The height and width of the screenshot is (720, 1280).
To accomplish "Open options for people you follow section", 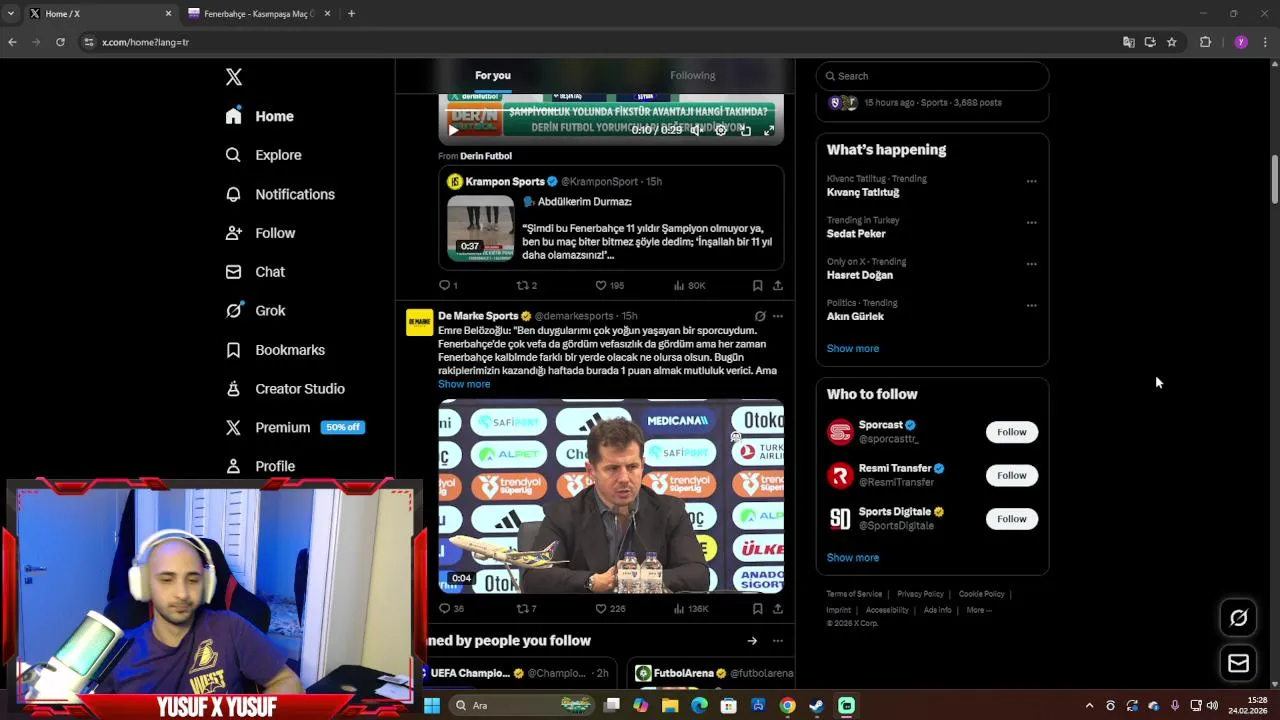I will (x=777, y=641).
